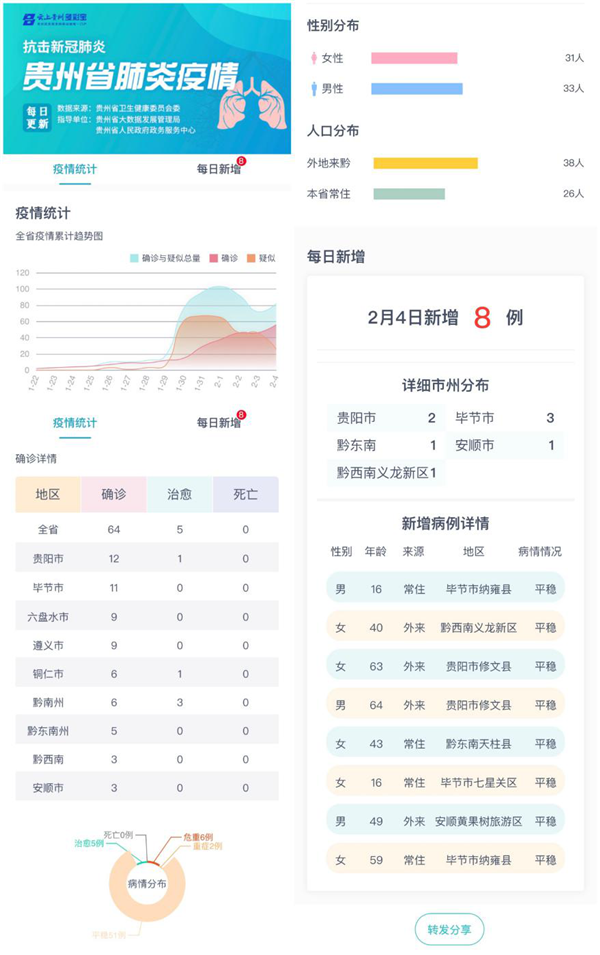The image size is (600, 955).
Task: Select the 安顺市 row in the 确诊详情 table
Action: pos(147,788)
